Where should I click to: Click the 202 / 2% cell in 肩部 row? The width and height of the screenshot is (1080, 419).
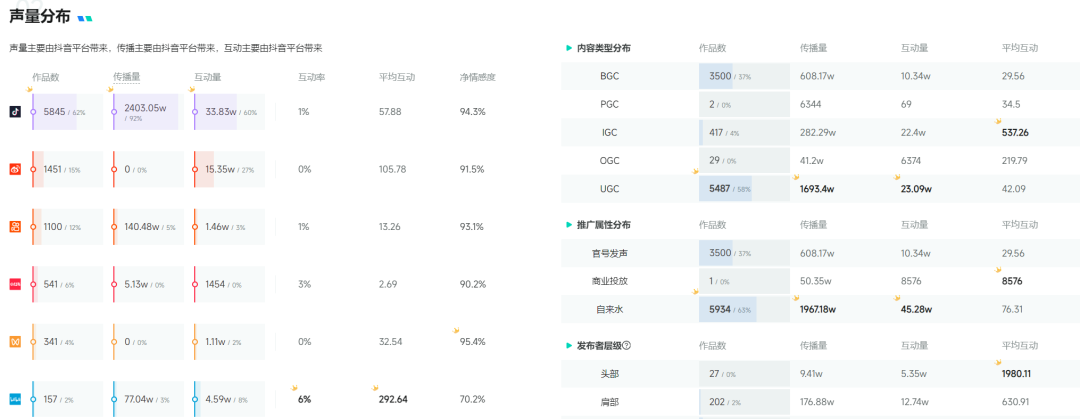(745, 402)
